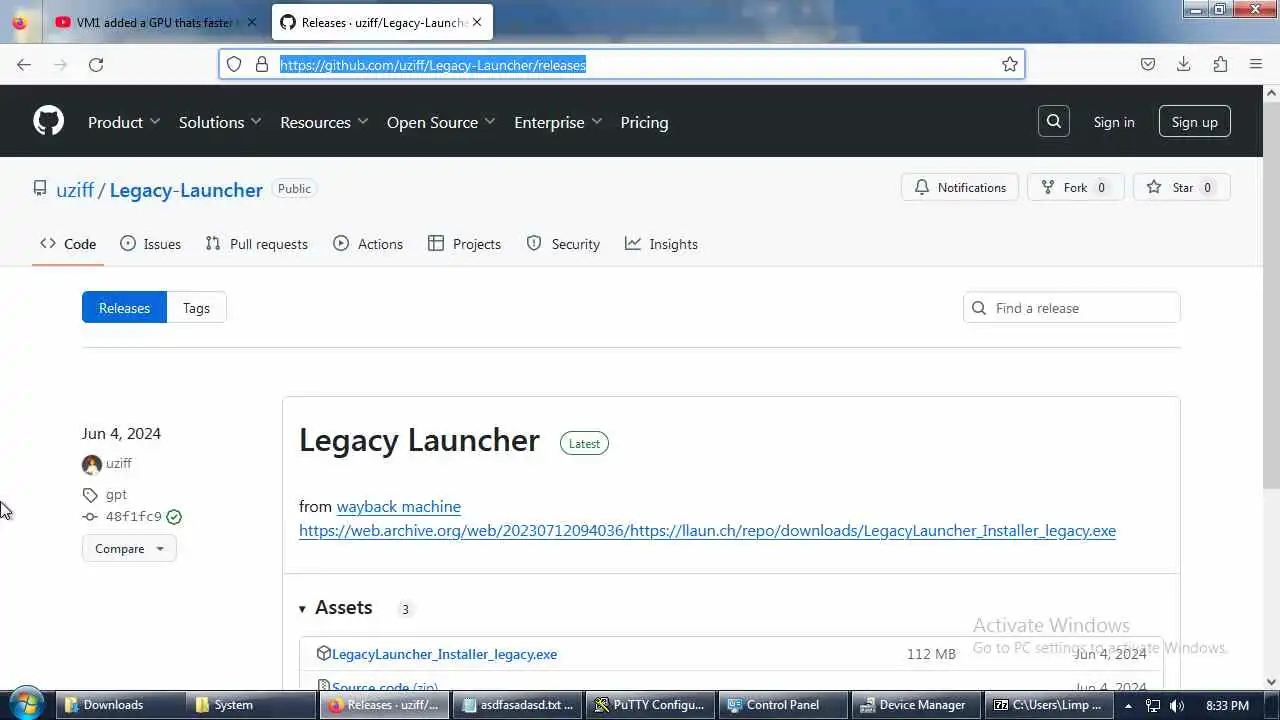
Task: Click the Find a release search field
Action: 1072,308
